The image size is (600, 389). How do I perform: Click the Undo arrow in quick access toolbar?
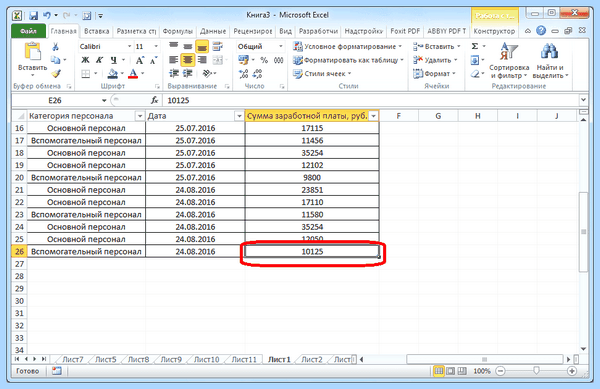pos(47,15)
